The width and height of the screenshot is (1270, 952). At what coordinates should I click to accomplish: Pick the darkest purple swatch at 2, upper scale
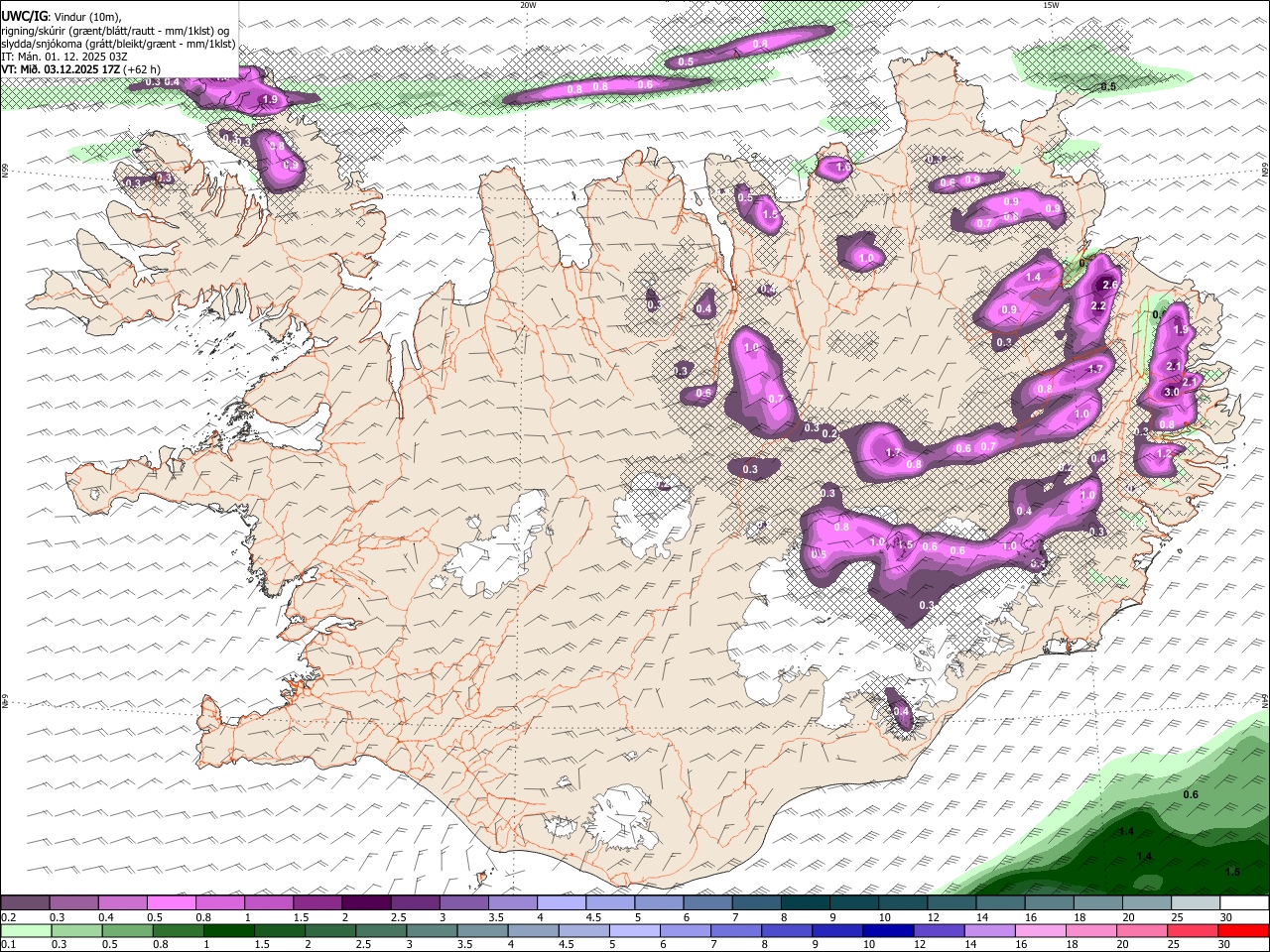(x=365, y=903)
